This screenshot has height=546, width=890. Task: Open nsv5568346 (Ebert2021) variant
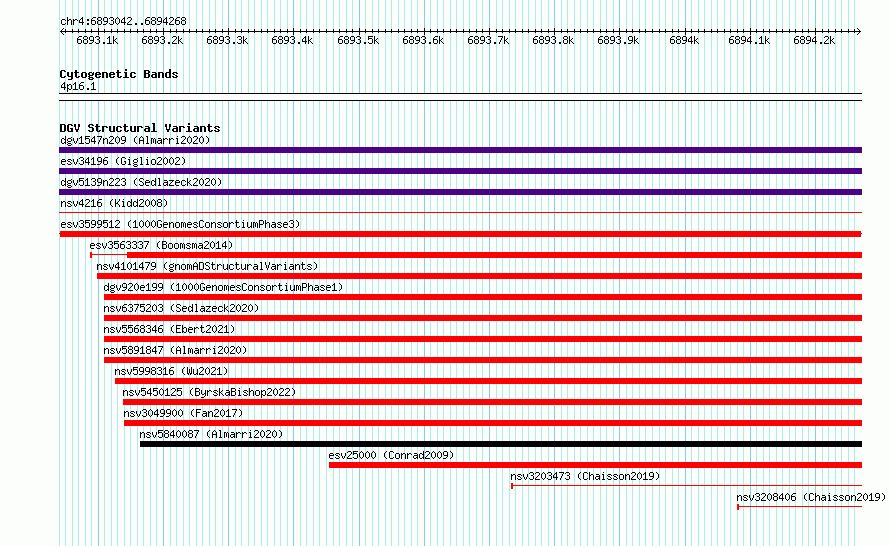[x=169, y=329]
